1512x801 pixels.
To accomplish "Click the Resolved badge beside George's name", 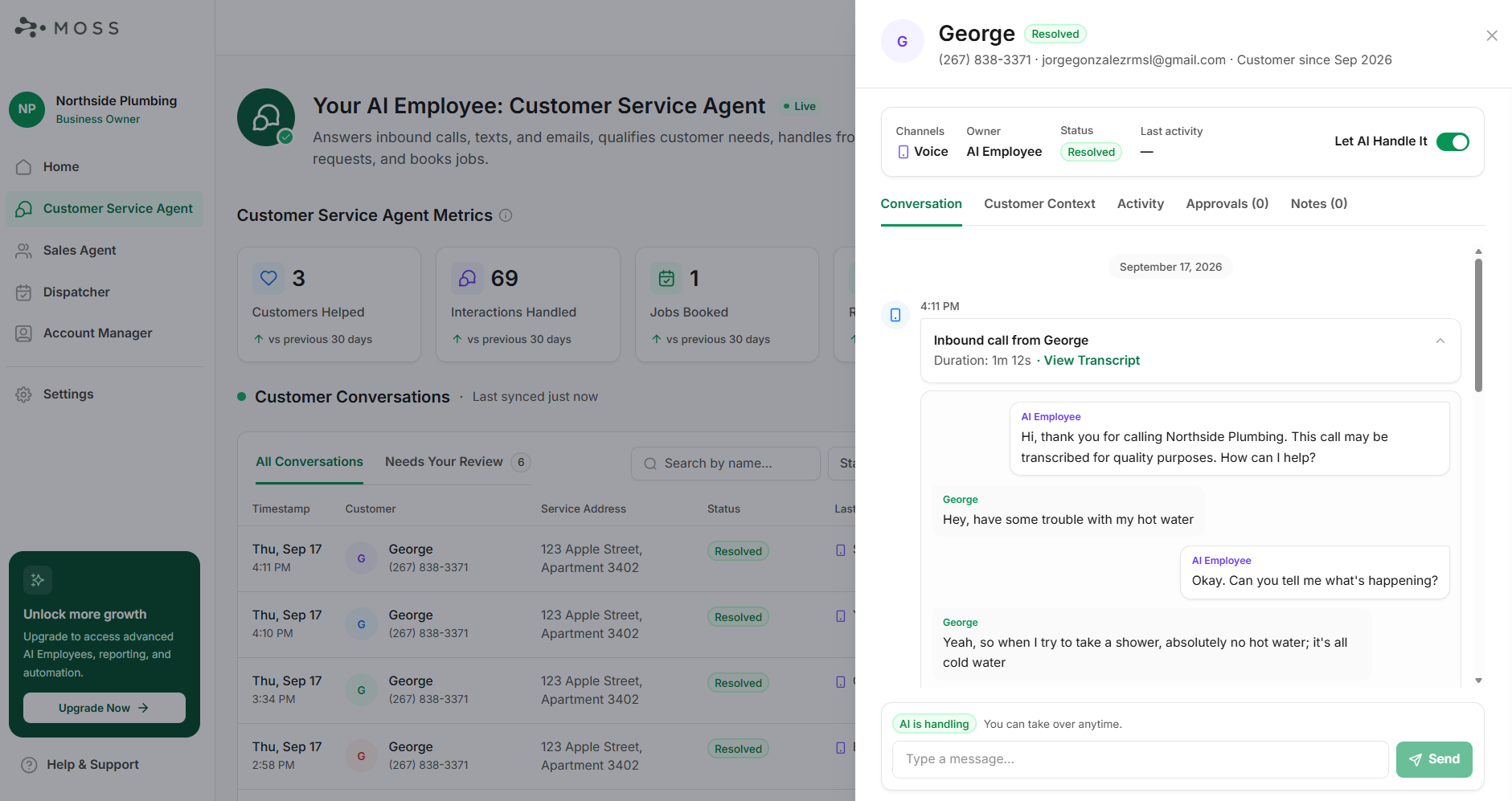I will (x=1055, y=34).
